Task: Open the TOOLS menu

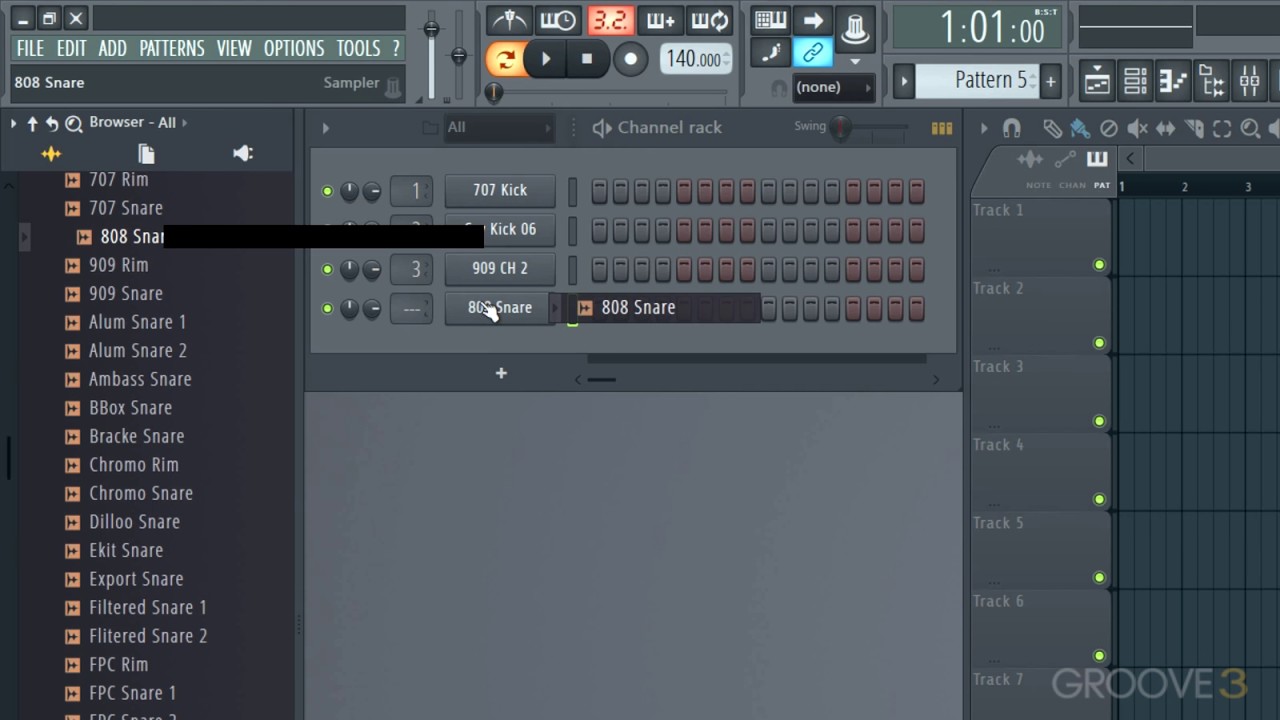Action: pos(358,48)
